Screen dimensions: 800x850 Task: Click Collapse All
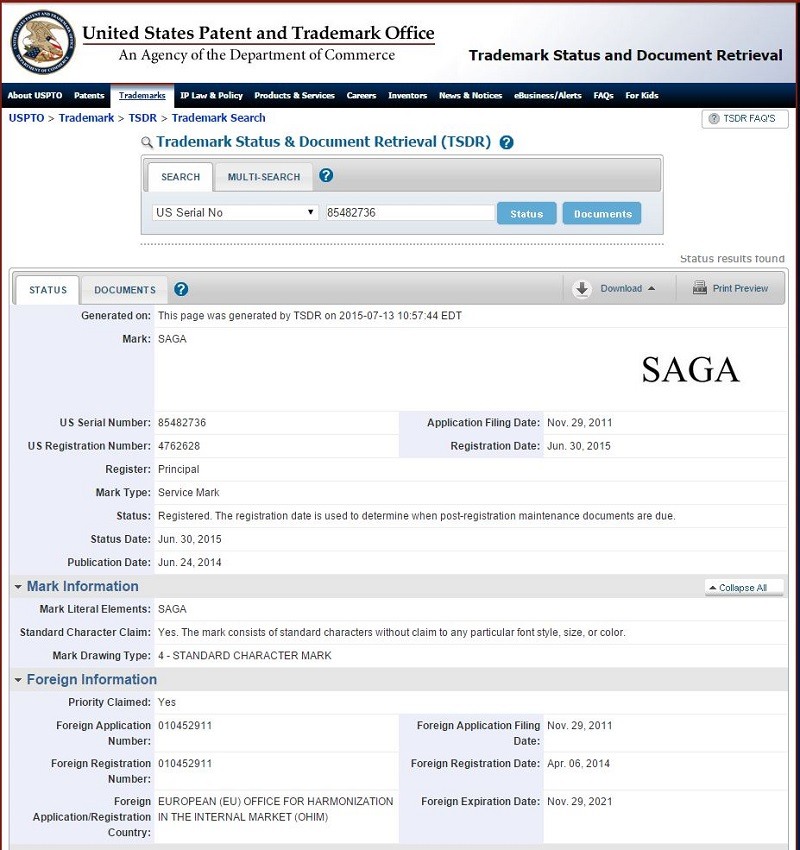pyautogui.click(x=744, y=588)
